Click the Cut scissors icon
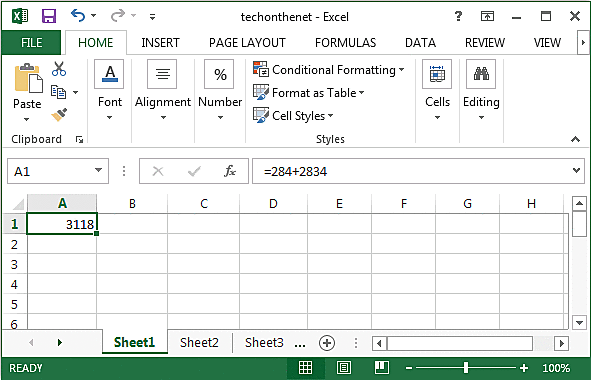591x380 pixels. pyautogui.click(x=59, y=69)
